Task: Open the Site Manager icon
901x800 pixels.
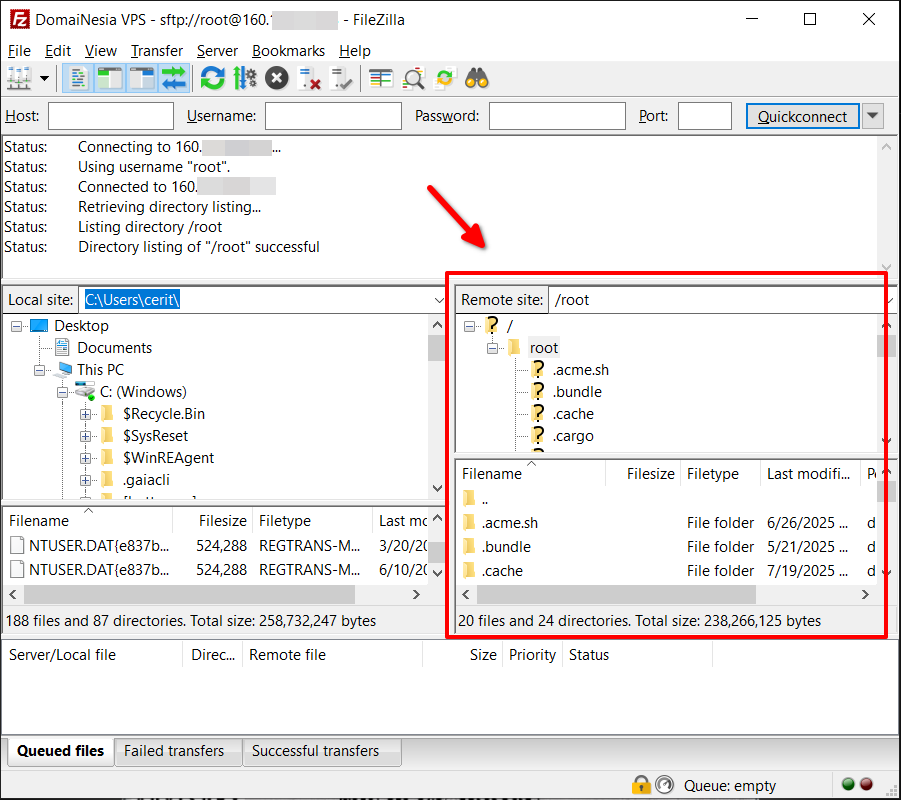Action: [x=19, y=78]
